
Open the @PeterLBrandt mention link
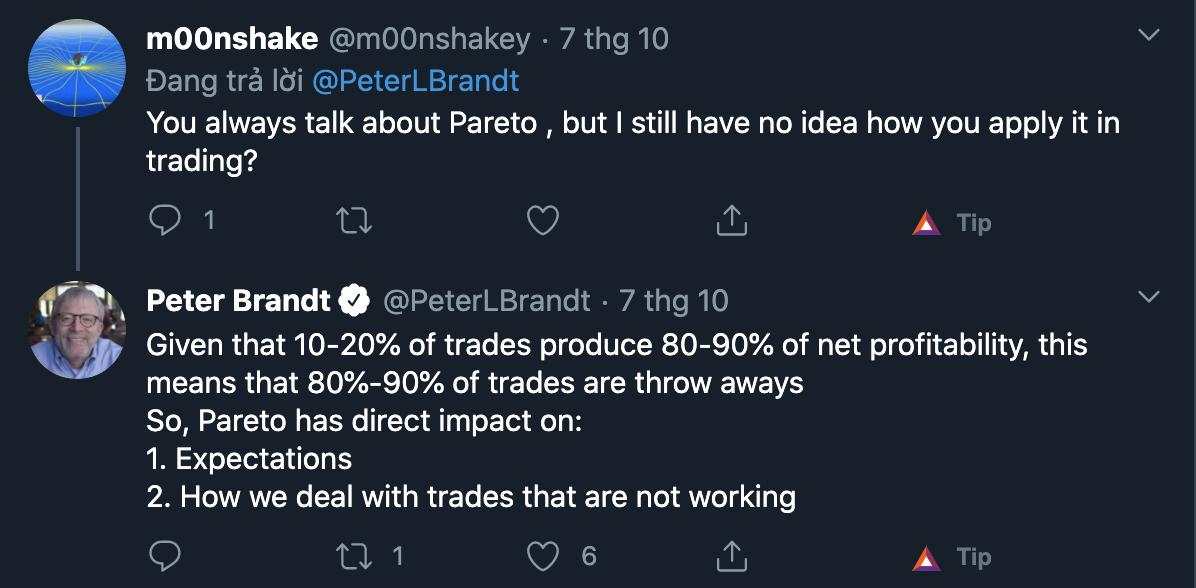[x=416, y=80]
